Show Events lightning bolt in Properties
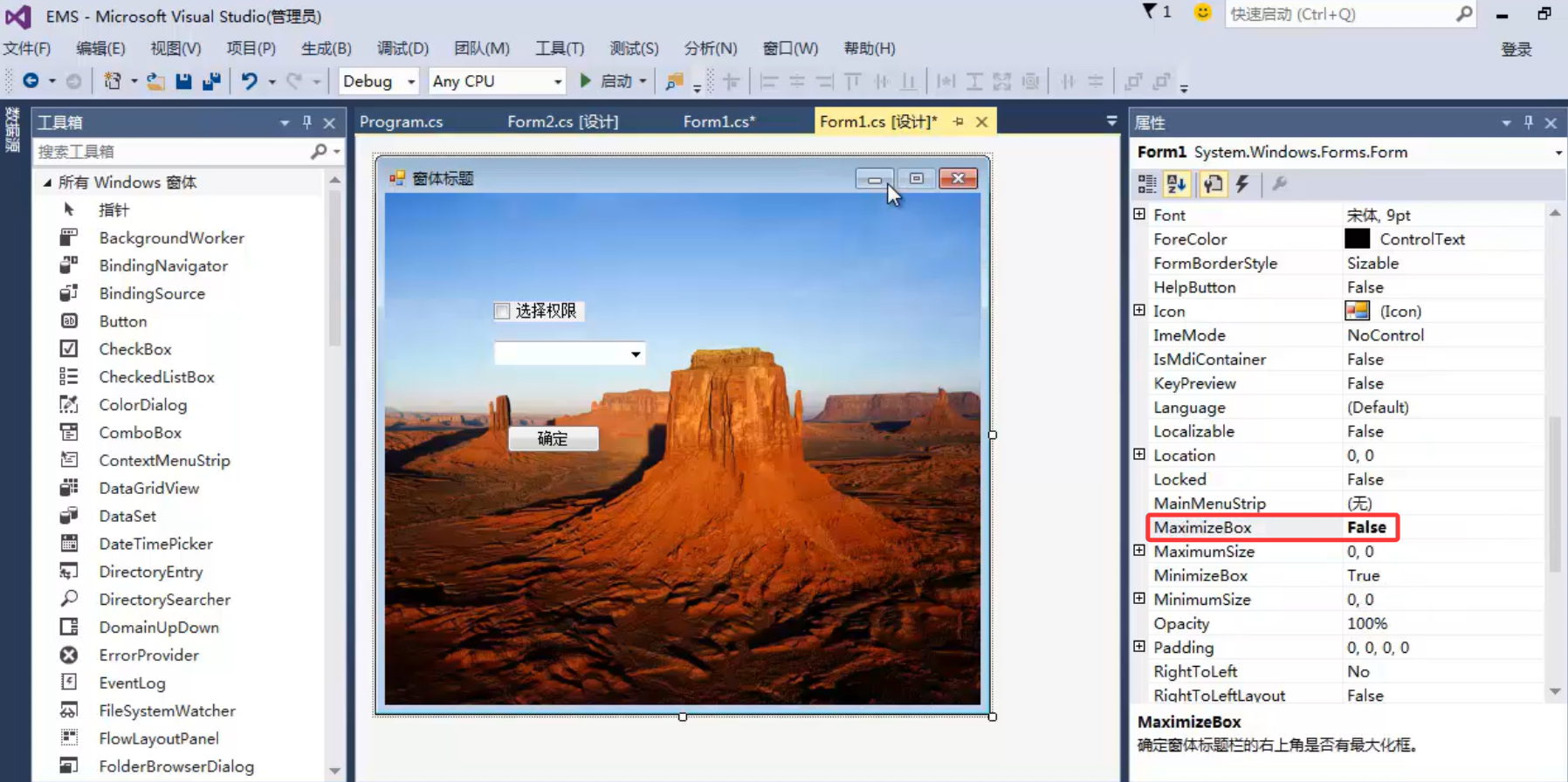The height and width of the screenshot is (782, 1568). (x=1242, y=183)
